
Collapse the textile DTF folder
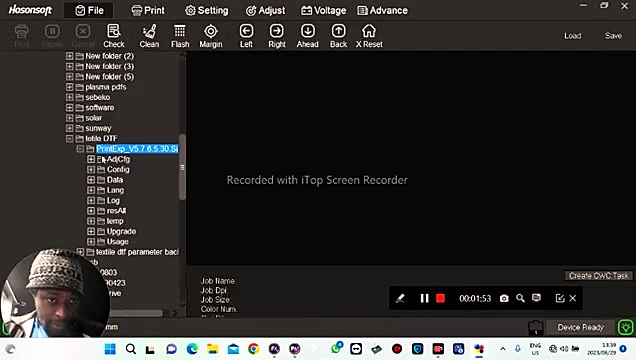[x=70, y=138]
